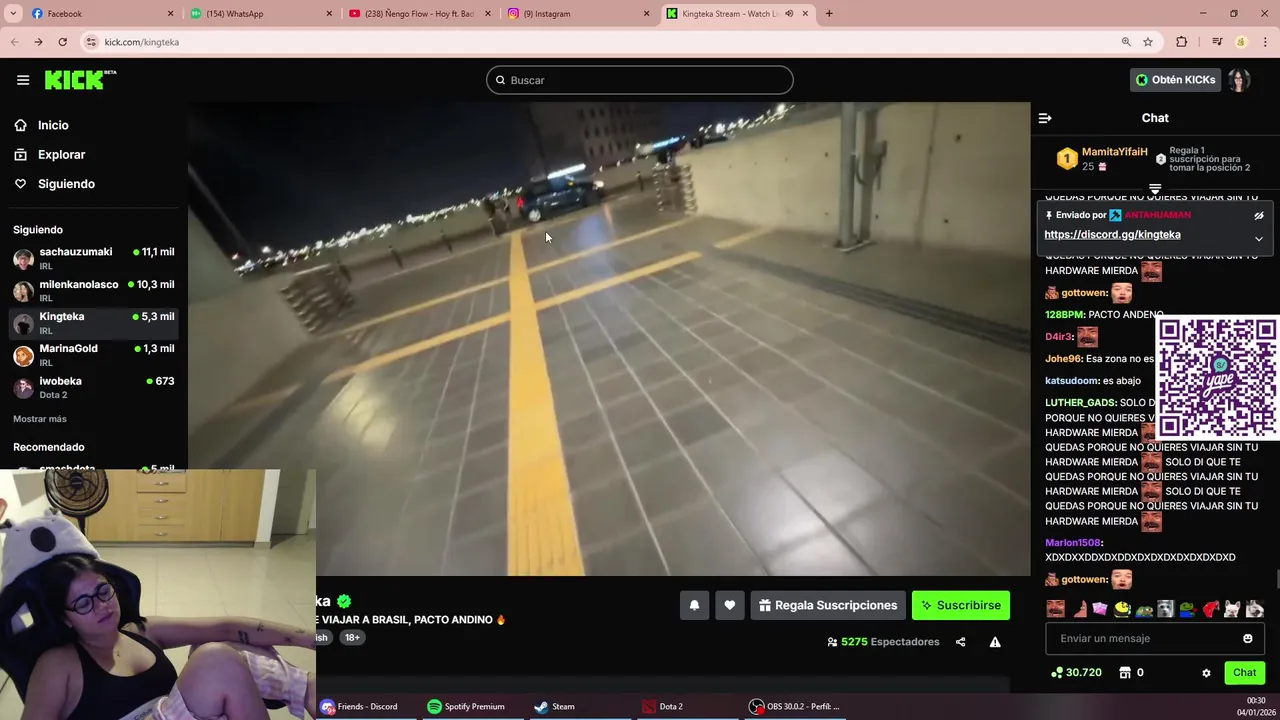This screenshot has width=1280, height=720.
Task: Click the chat scrollbar
Action: [x=1276, y=580]
